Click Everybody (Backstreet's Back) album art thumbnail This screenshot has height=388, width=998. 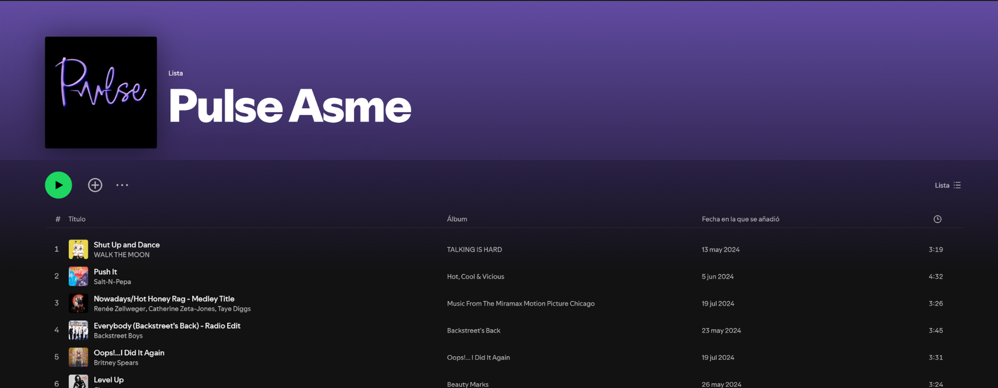click(78, 330)
